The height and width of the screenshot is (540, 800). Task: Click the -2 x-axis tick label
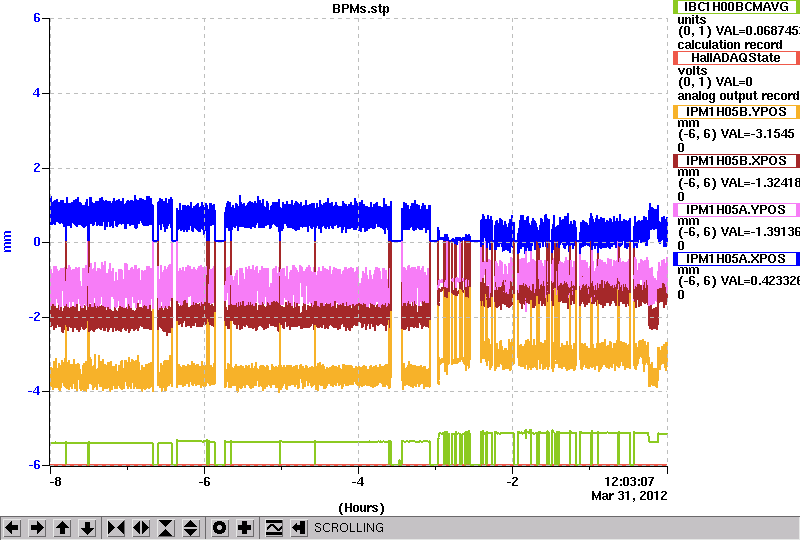[513, 482]
